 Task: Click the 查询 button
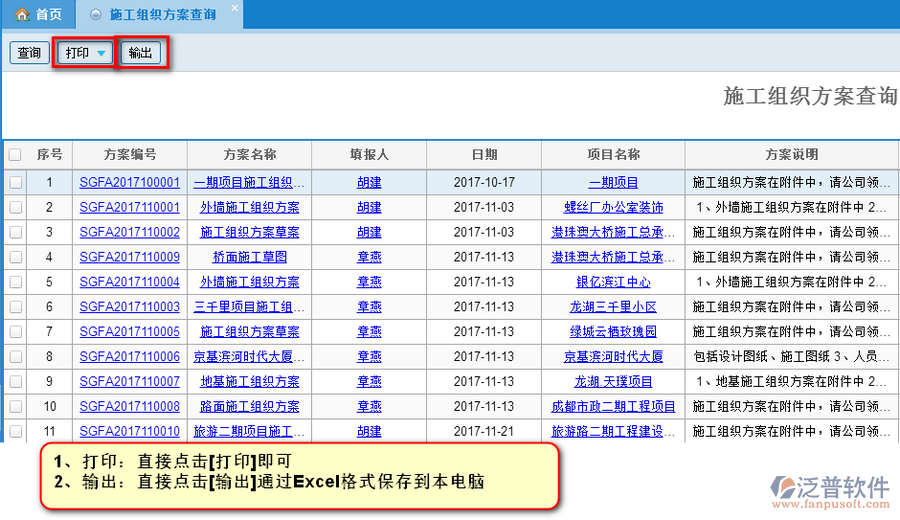coord(29,53)
